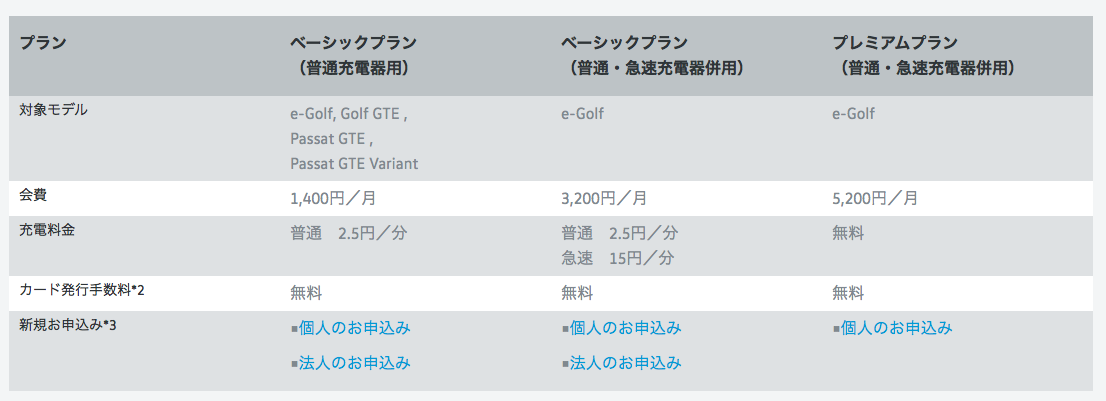1106x401 pixels.
Task: Click the プラン header cell
Action: 42,43
